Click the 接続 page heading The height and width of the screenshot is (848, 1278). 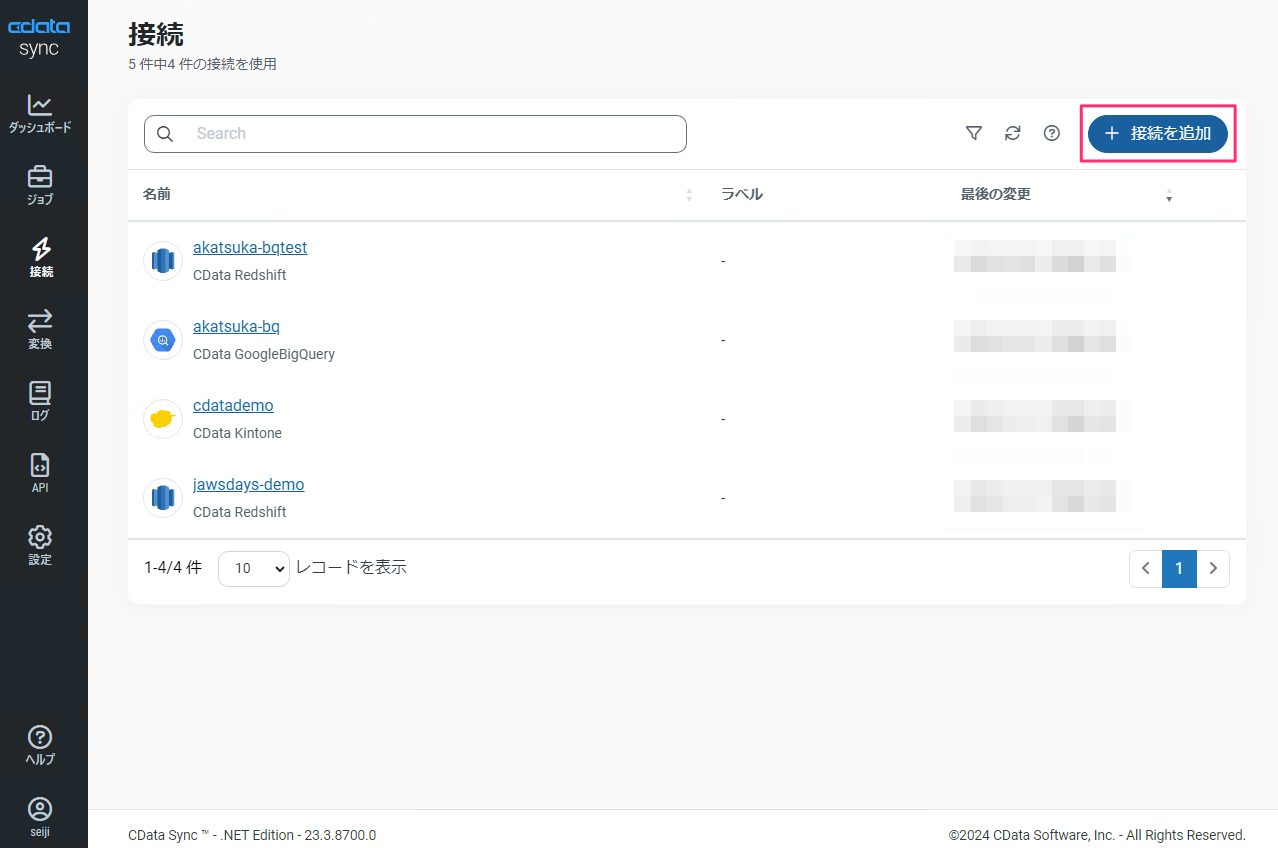click(156, 33)
